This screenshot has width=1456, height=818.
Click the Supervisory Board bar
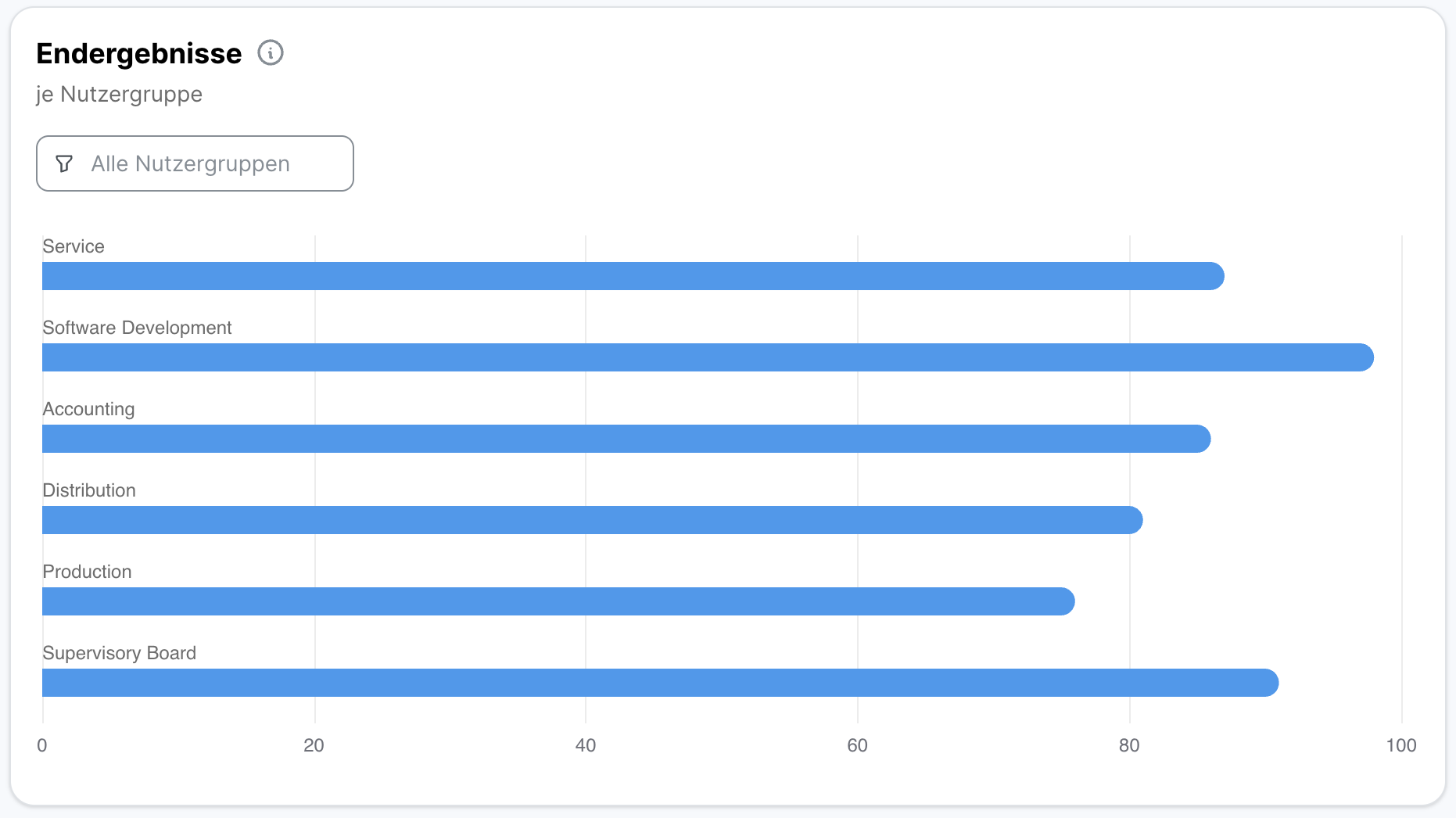click(x=659, y=683)
